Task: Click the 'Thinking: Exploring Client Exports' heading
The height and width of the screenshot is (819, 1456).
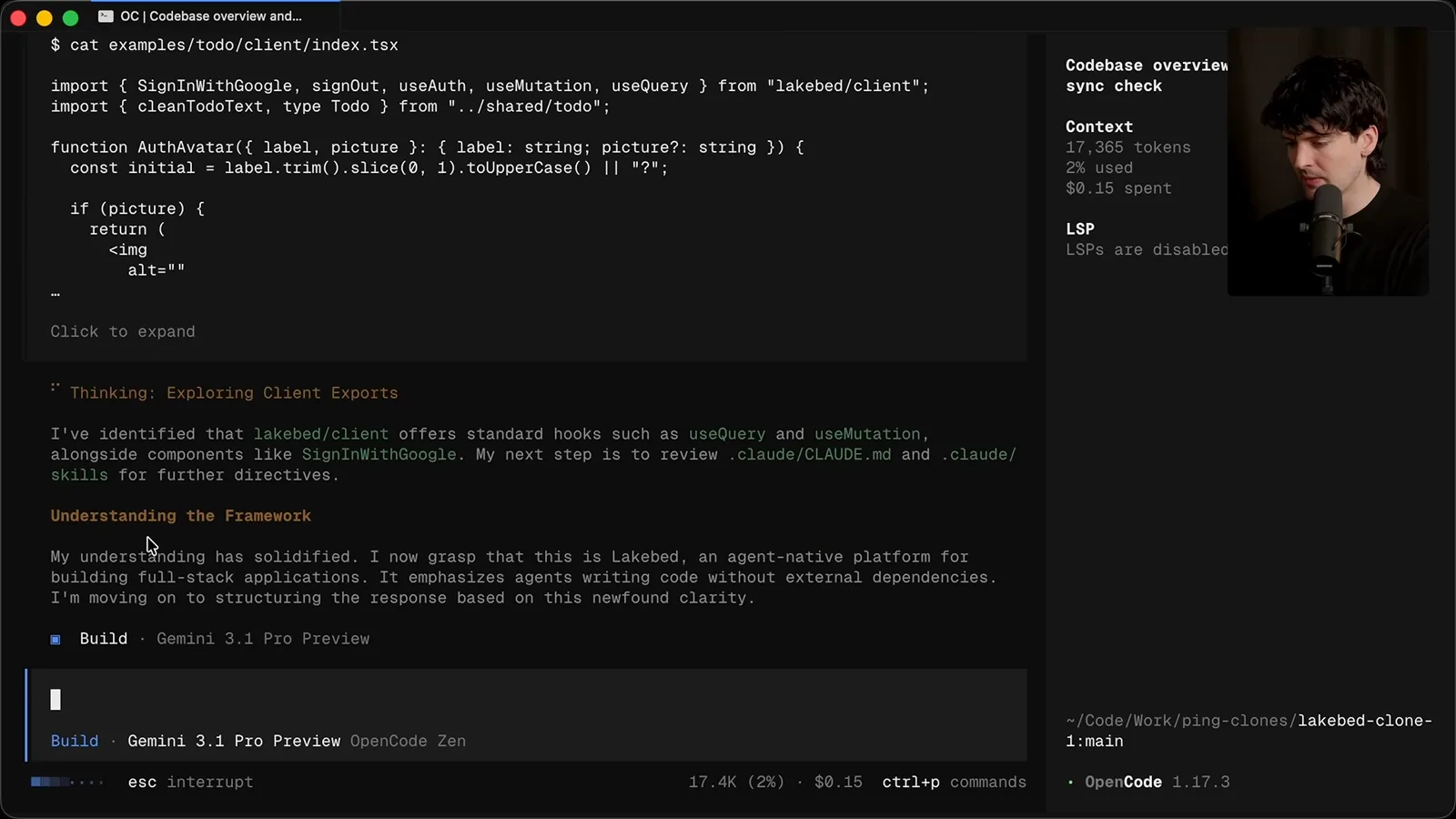Action: pos(234,393)
